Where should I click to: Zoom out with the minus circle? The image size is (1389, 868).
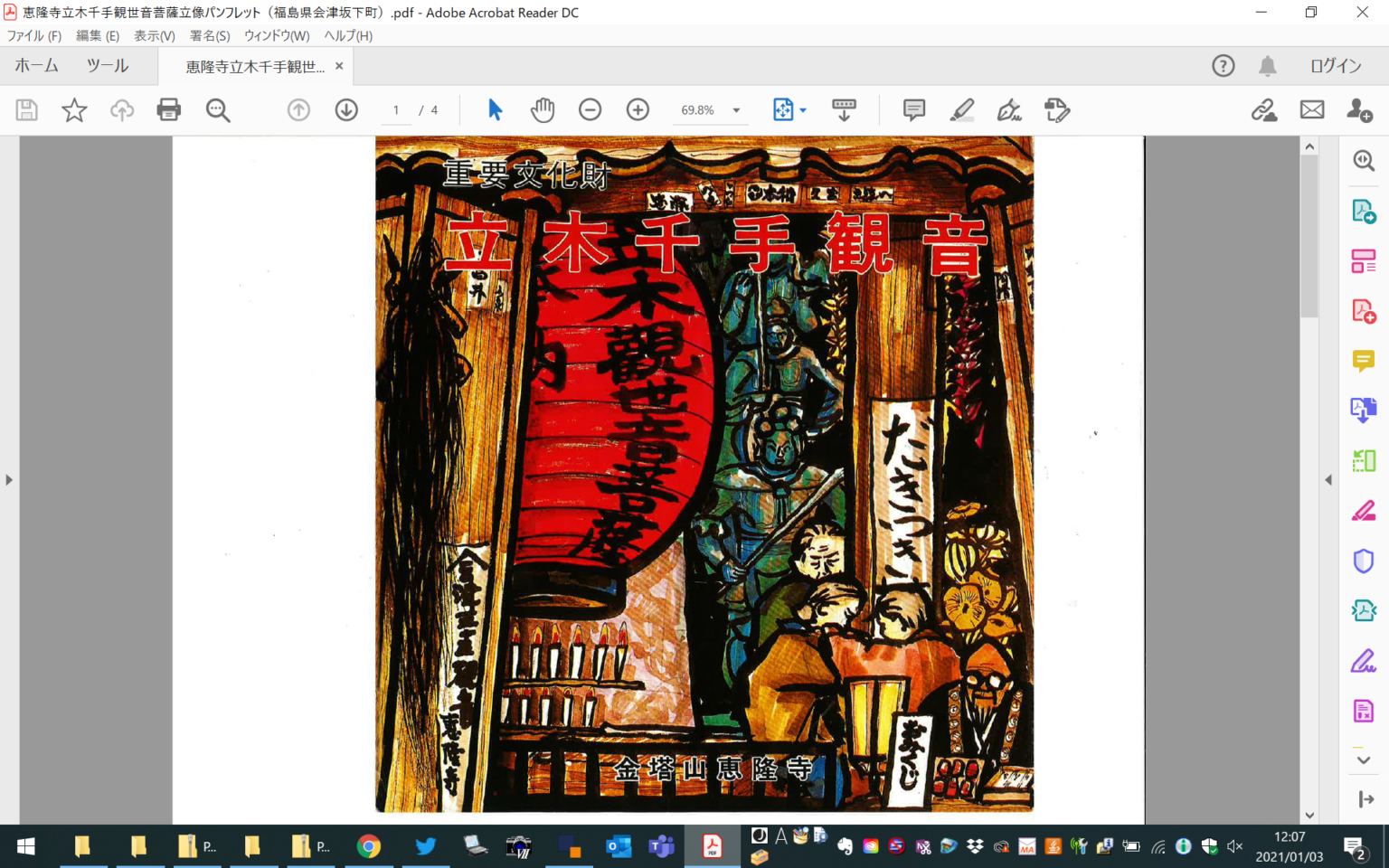(590, 110)
